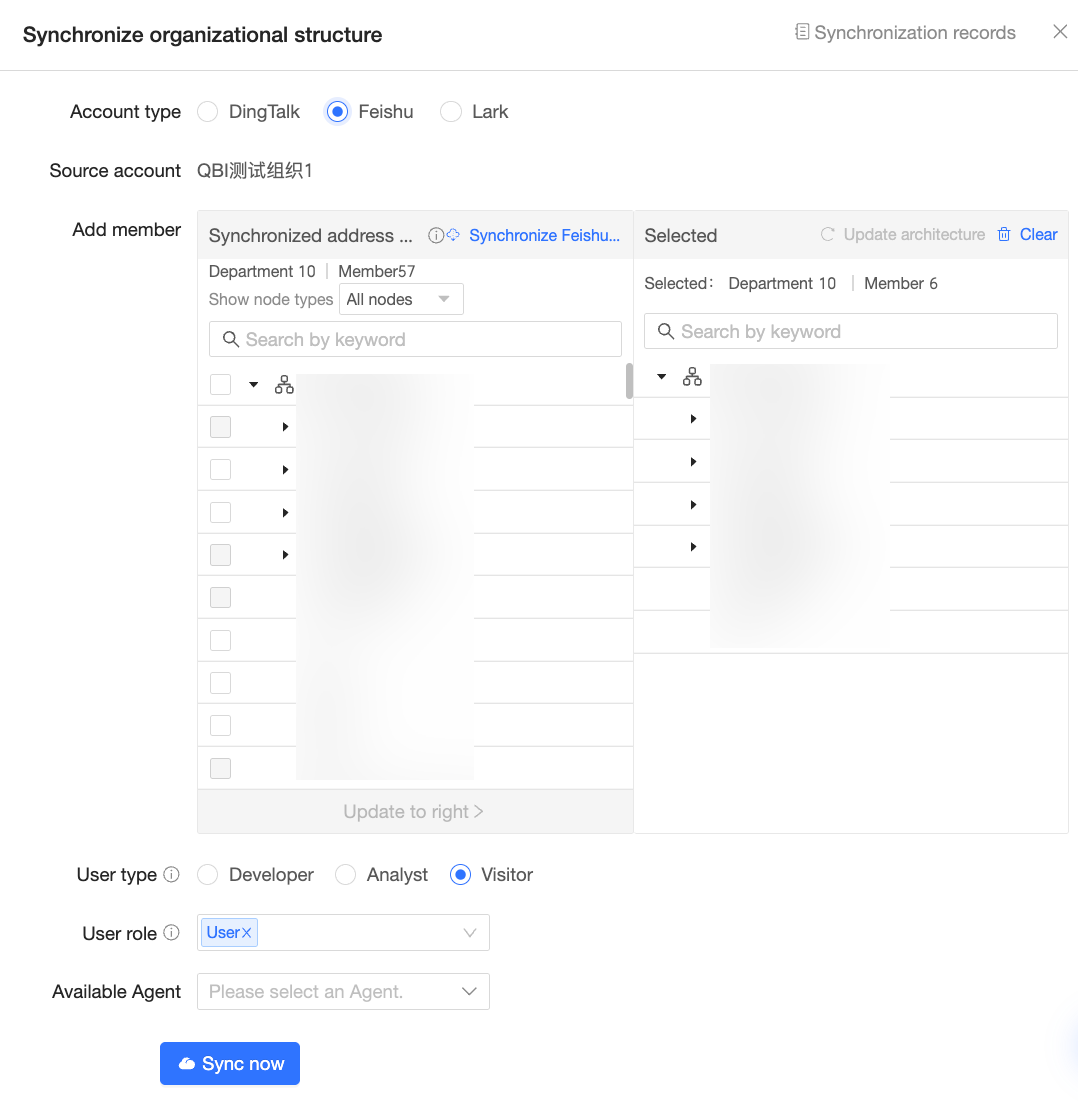Check the root organization checkbox in the left tree
1078x1102 pixels.
pyautogui.click(x=221, y=384)
